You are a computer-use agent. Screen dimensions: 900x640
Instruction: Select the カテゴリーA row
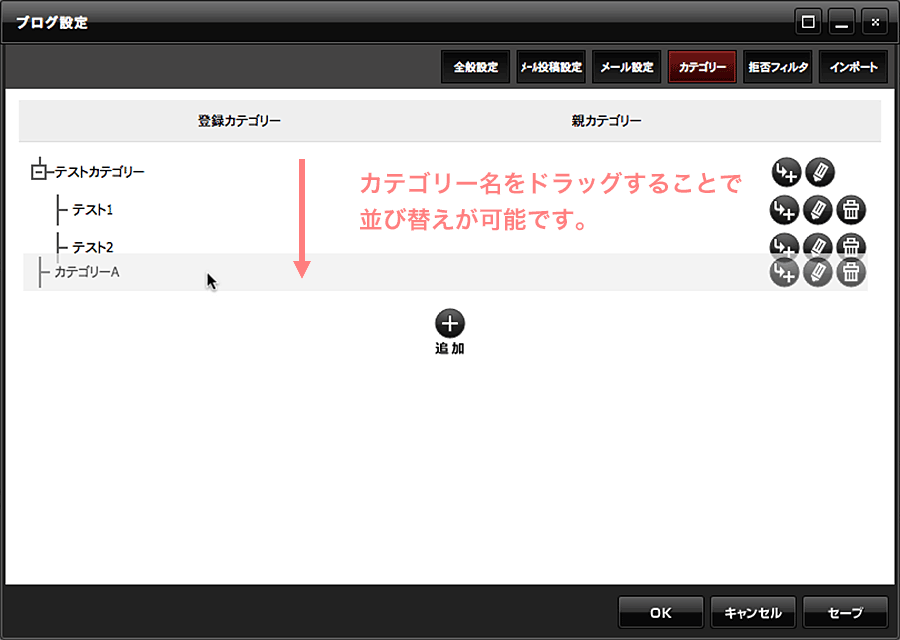coord(445,272)
